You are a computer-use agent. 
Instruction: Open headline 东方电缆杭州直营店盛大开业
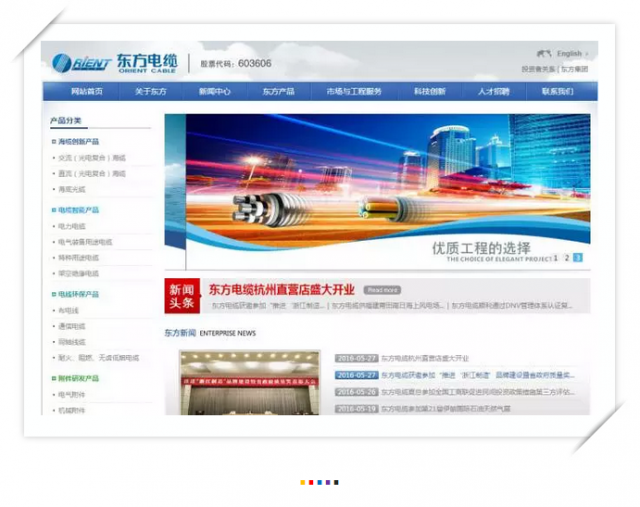[x=282, y=290]
